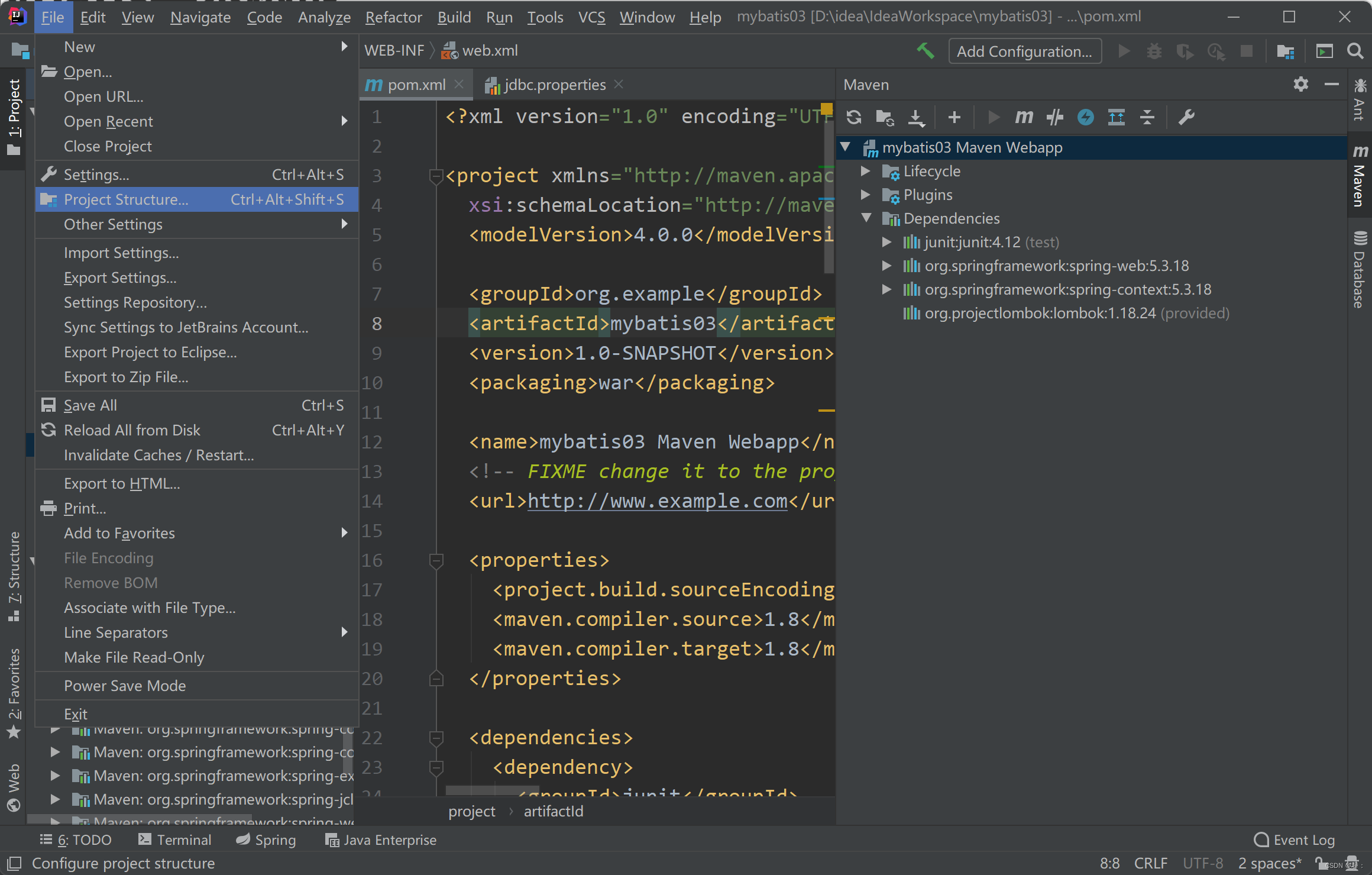The height and width of the screenshot is (875, 1372).
Task: Expand Lifecycle node in Maven tree
Action: (x=865, y=171)
